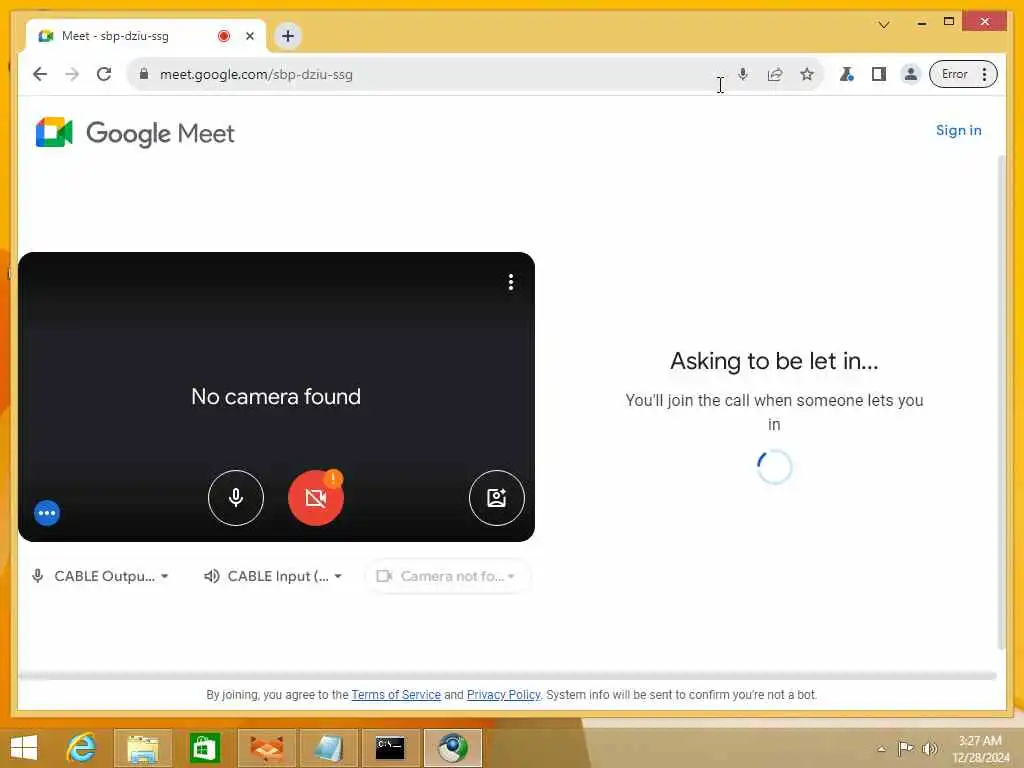This screenshot has width=1024, height=768.
Task: Click the horizontal page scrollbar
Action: (x=507, y=675)
